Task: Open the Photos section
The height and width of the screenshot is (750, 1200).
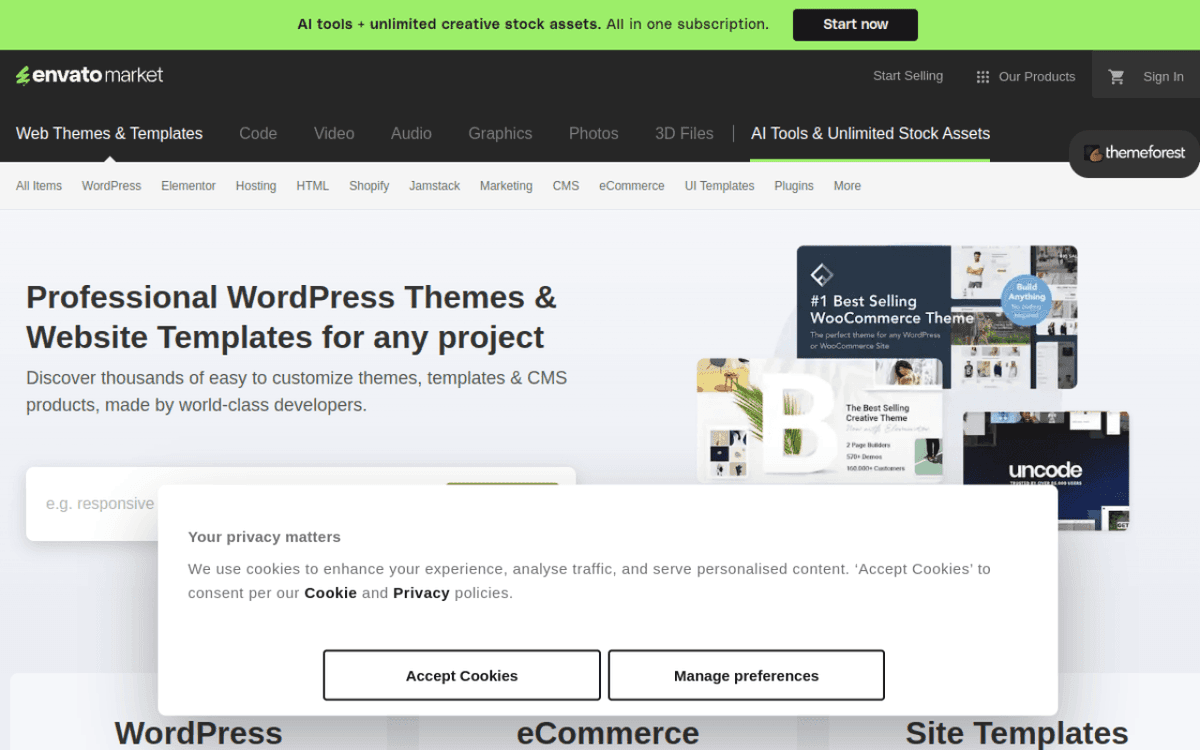Action: point(593,133)
